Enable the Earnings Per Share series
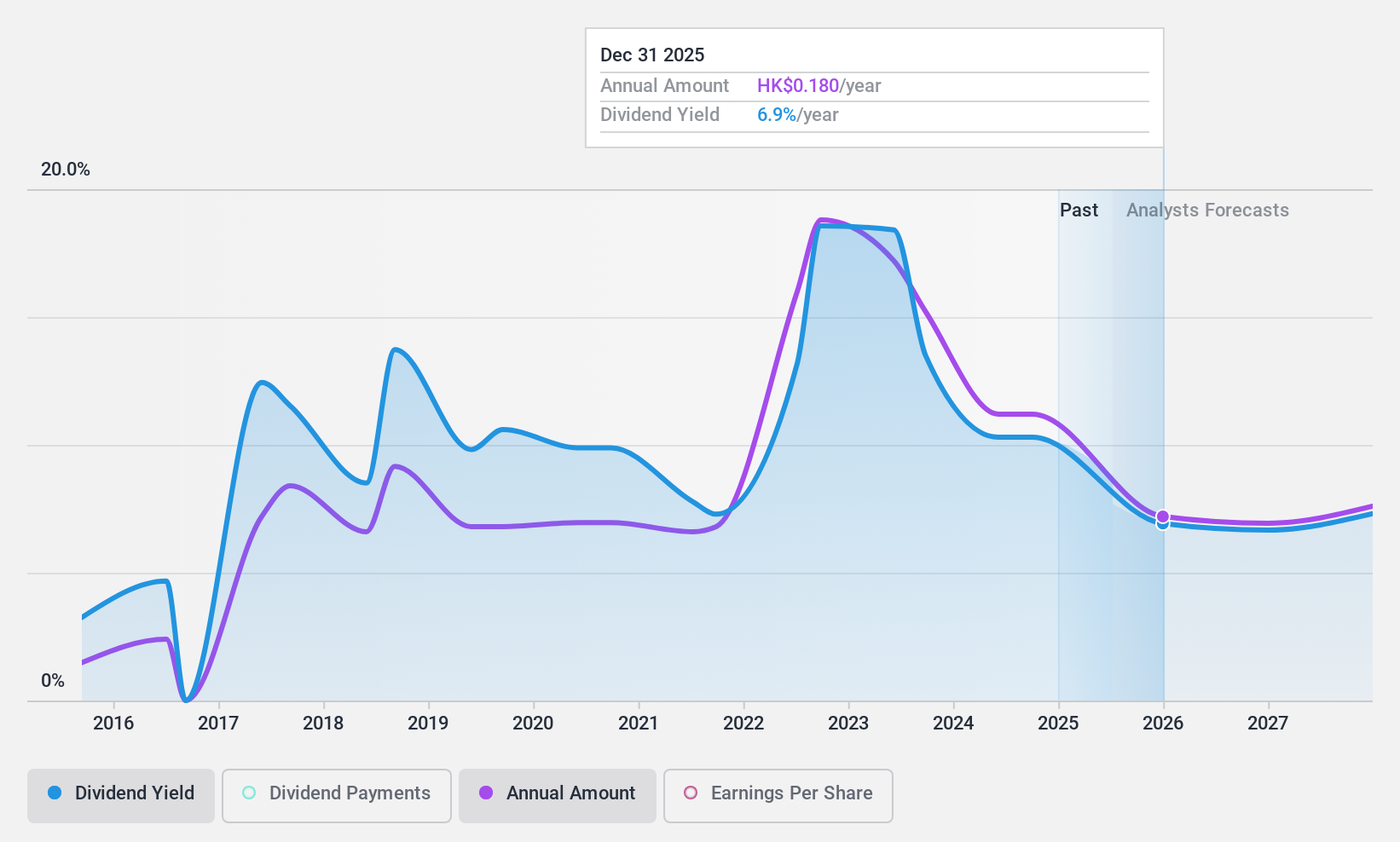The image size is (1400, 842). click(x=778, y=796)
